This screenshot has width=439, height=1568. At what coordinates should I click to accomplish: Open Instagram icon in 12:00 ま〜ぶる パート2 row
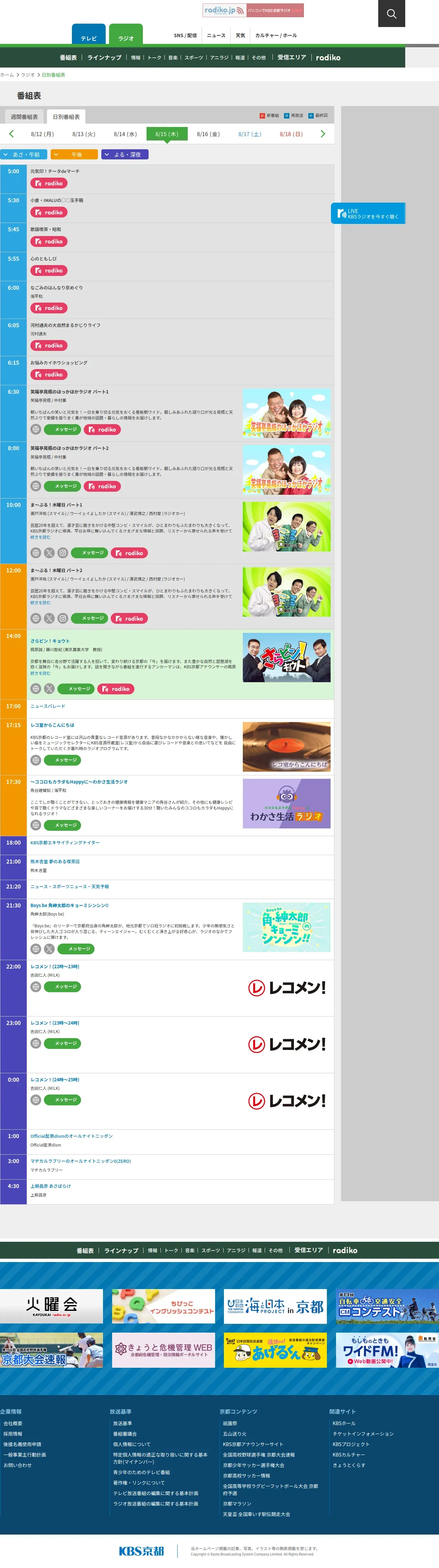[x=63, y=618]
